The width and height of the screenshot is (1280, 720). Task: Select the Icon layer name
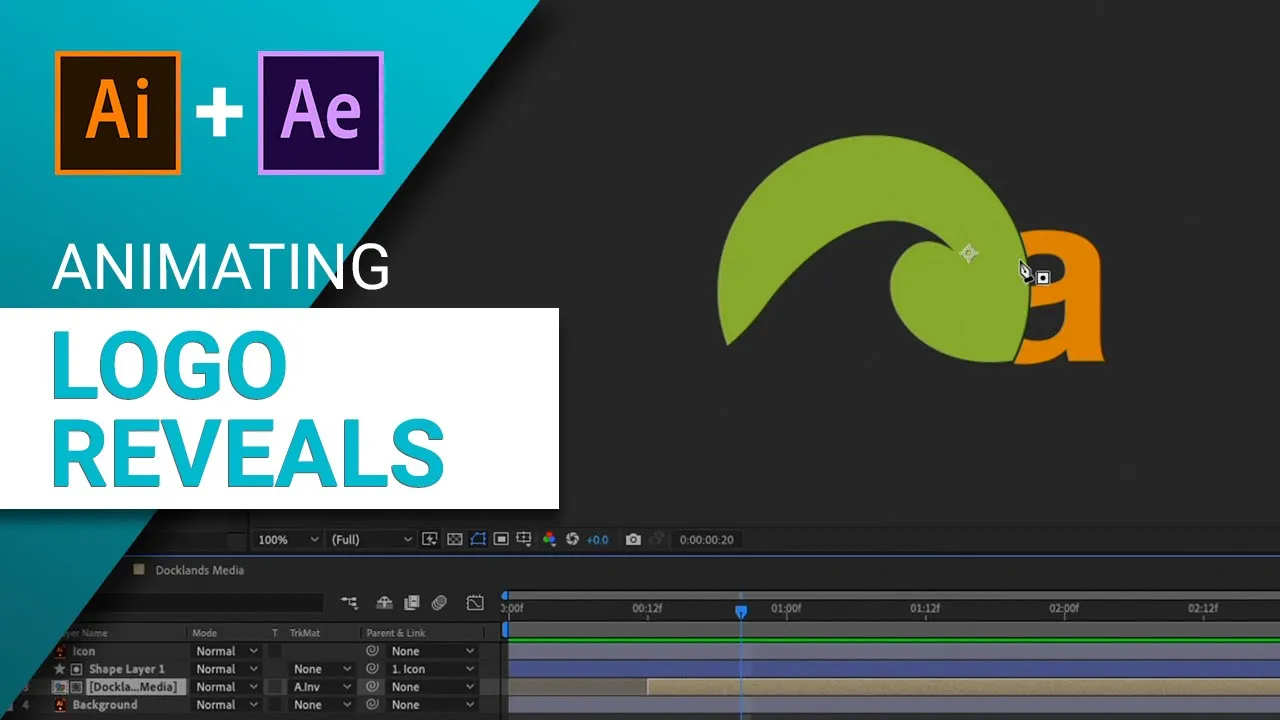[x=84, y=651]
